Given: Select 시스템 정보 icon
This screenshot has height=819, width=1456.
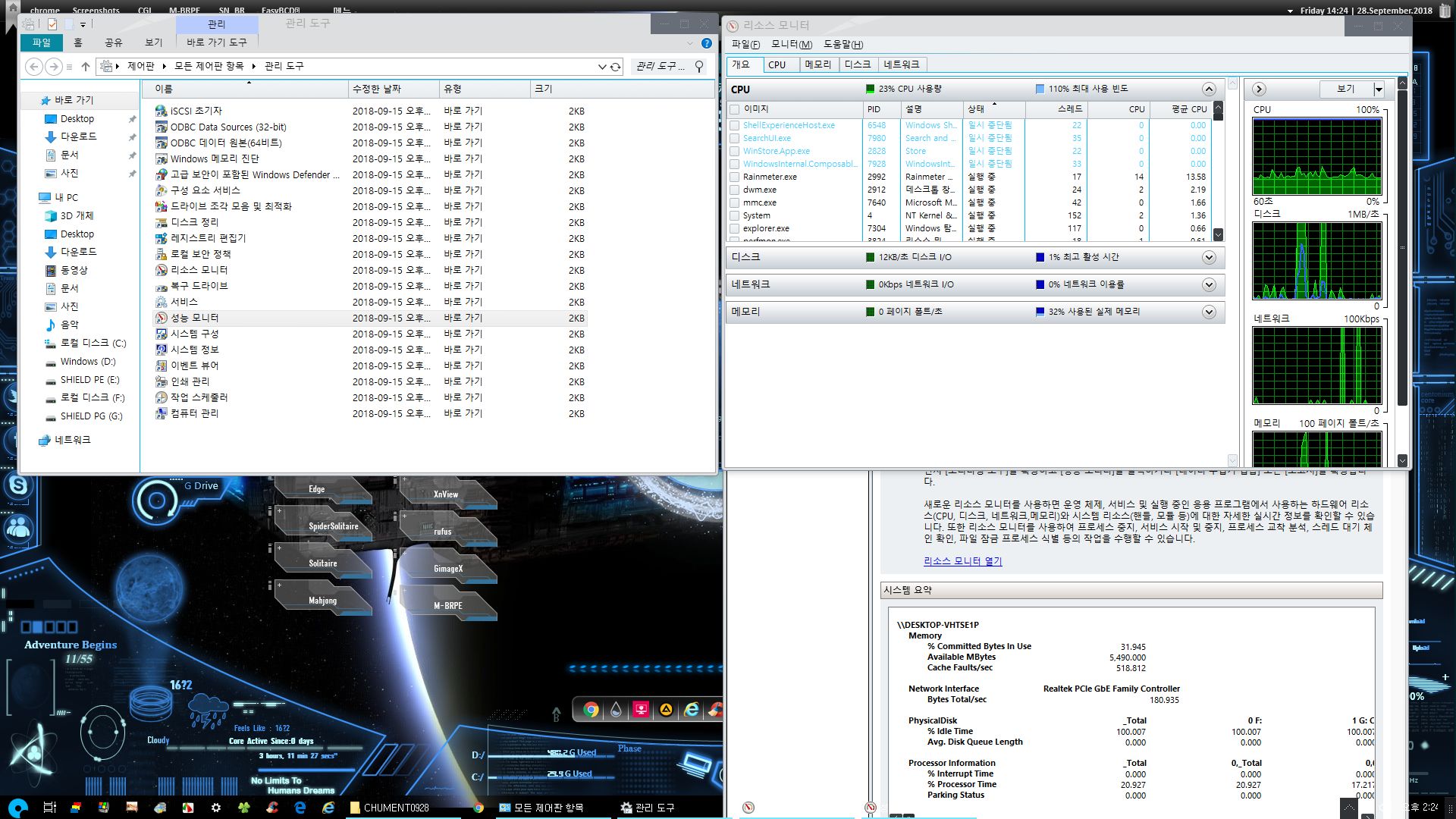Looking at the screenshot, I should [161, 350].
